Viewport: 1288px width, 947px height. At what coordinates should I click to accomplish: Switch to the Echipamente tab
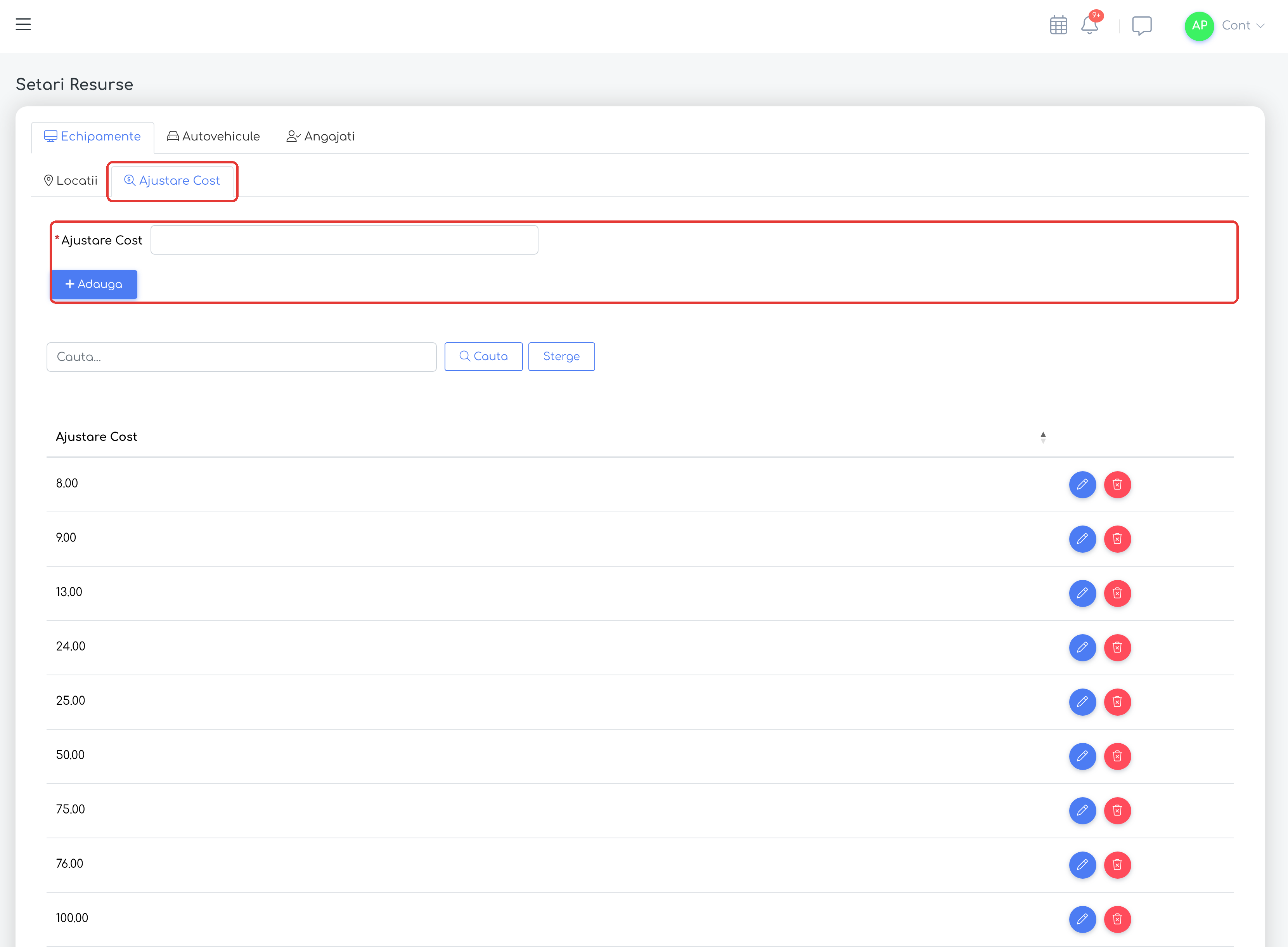(92, 137)
